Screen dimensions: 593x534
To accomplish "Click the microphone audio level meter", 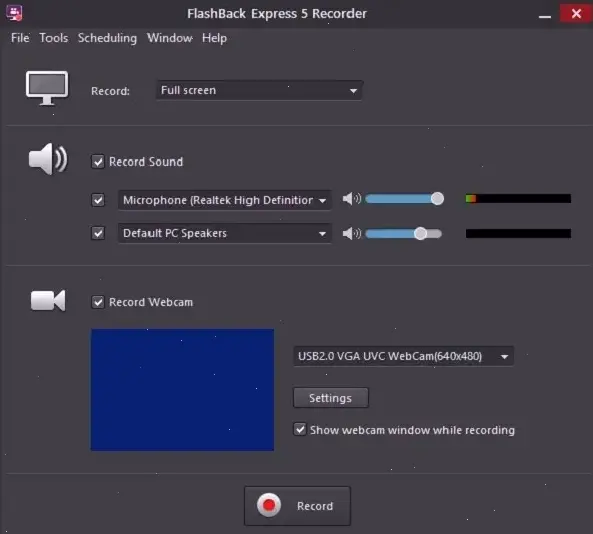I will 518,199.
